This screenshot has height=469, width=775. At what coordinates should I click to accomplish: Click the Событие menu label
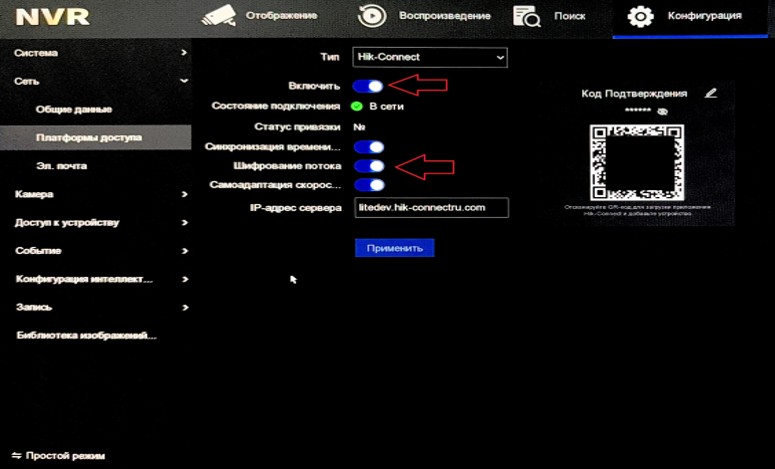(38, 251)
